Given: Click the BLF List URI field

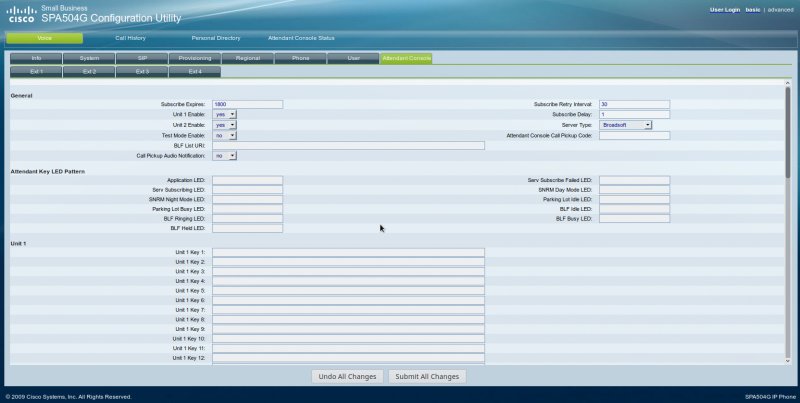Looking at the screenshot, I should tap(348, 145).
